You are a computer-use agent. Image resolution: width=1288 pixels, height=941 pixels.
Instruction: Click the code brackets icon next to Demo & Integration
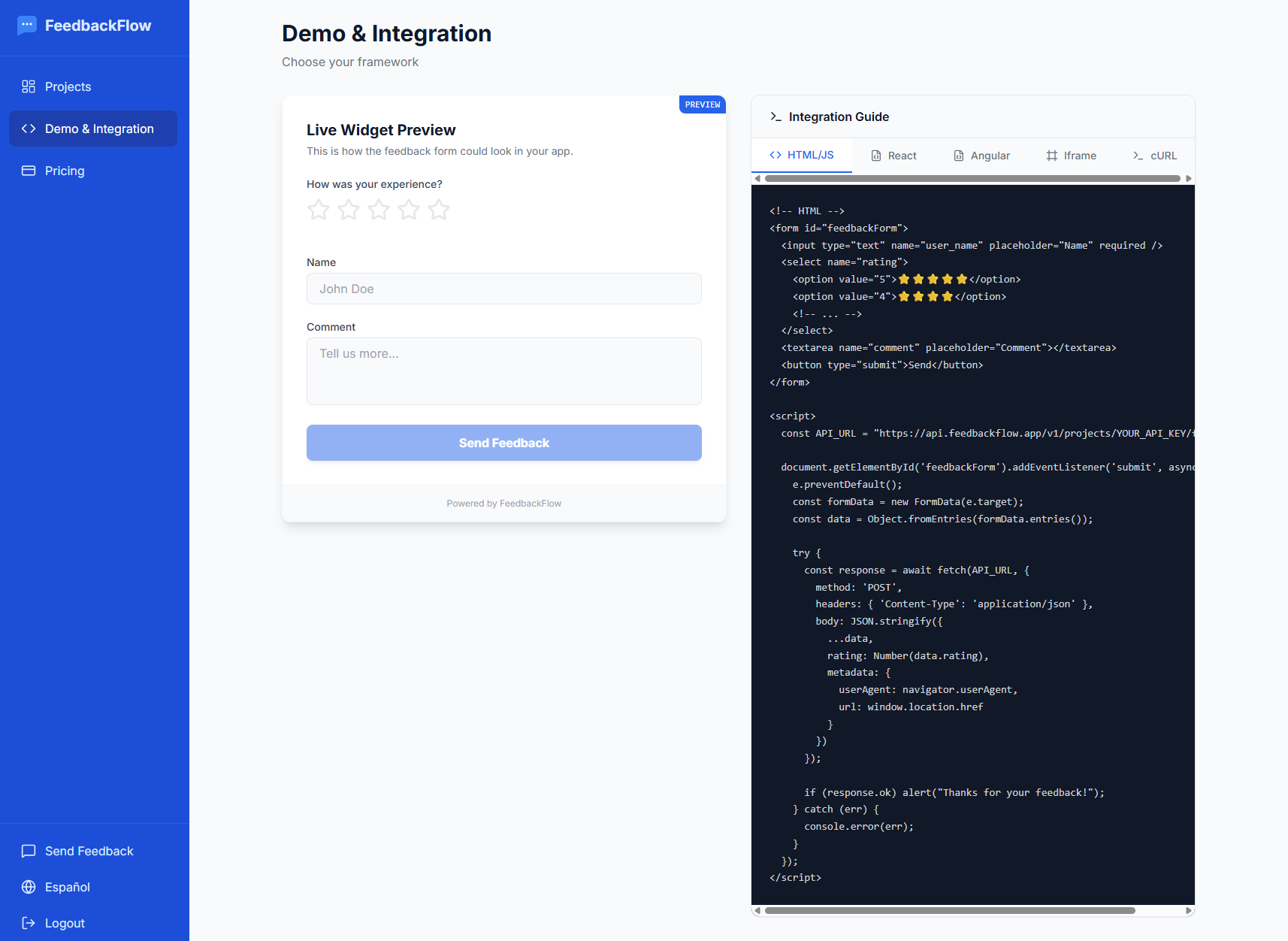[29, 129]
